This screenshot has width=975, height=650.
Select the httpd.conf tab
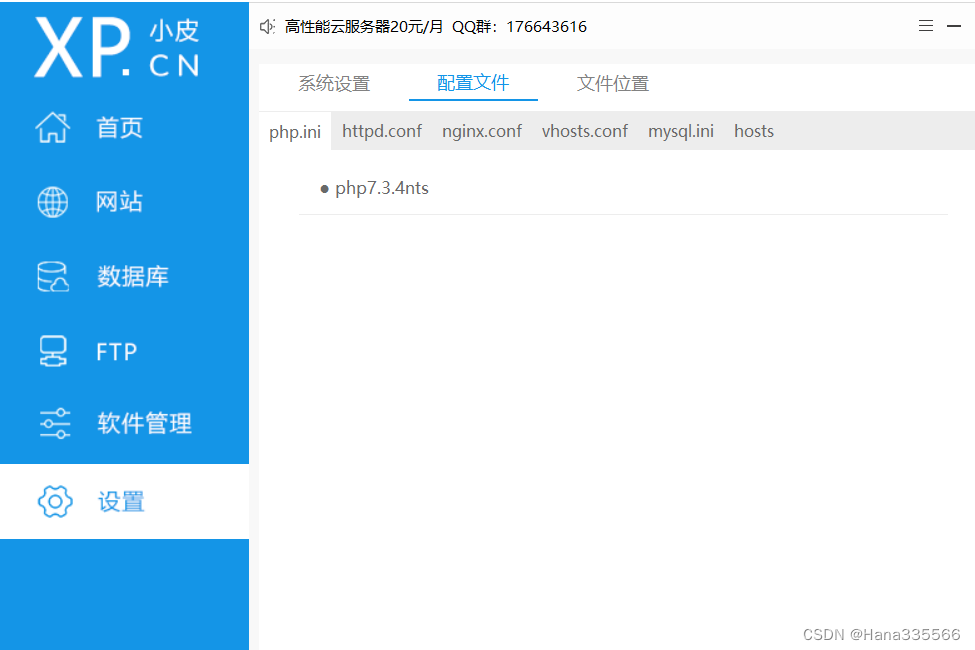pyautogui.click(x=382, y=131)
